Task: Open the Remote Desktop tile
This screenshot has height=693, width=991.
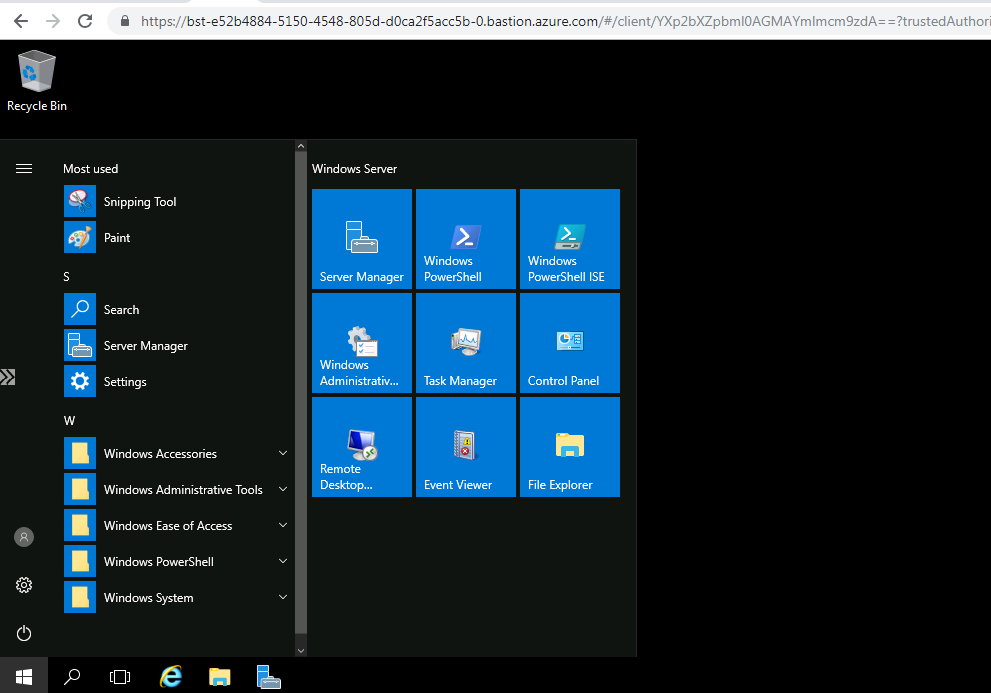Action: pos(361,446)
